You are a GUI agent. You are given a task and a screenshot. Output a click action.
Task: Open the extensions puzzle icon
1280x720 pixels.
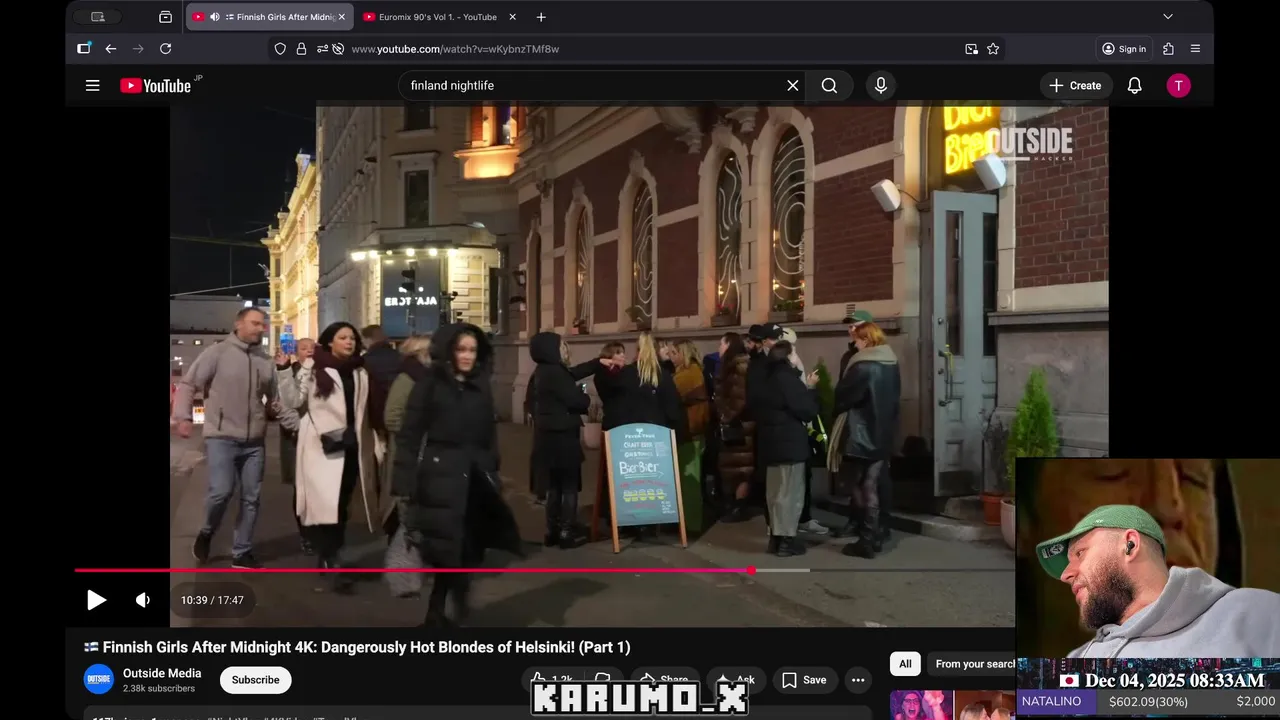(1168, 49)
